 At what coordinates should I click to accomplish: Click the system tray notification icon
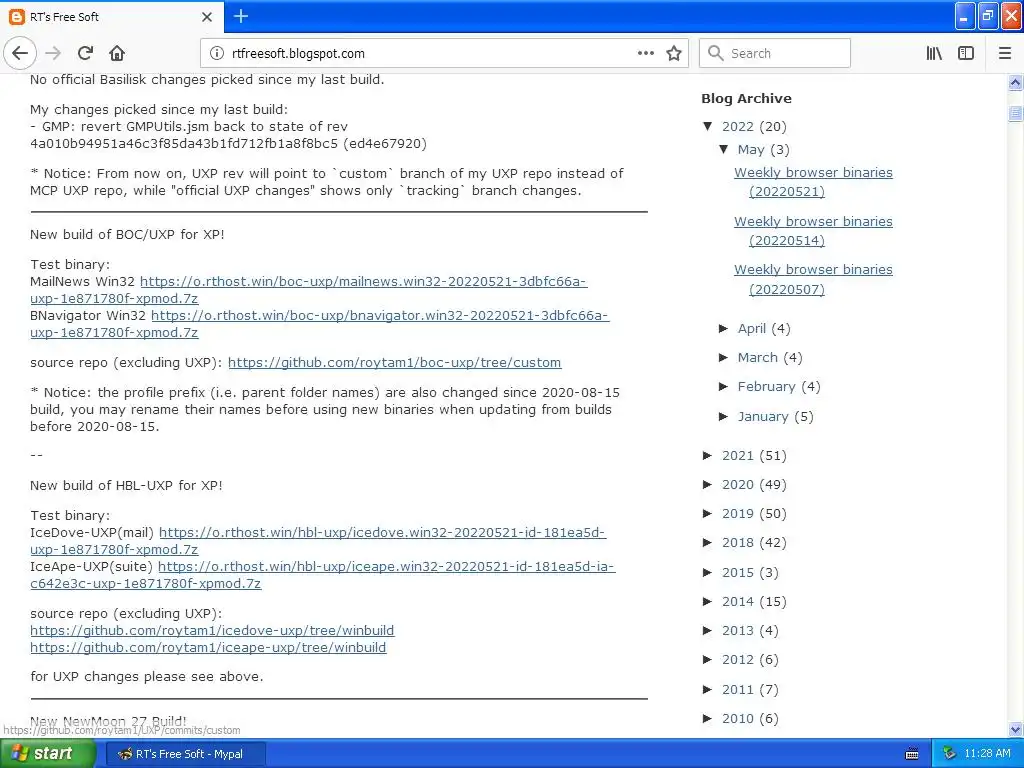coord(950,754)
